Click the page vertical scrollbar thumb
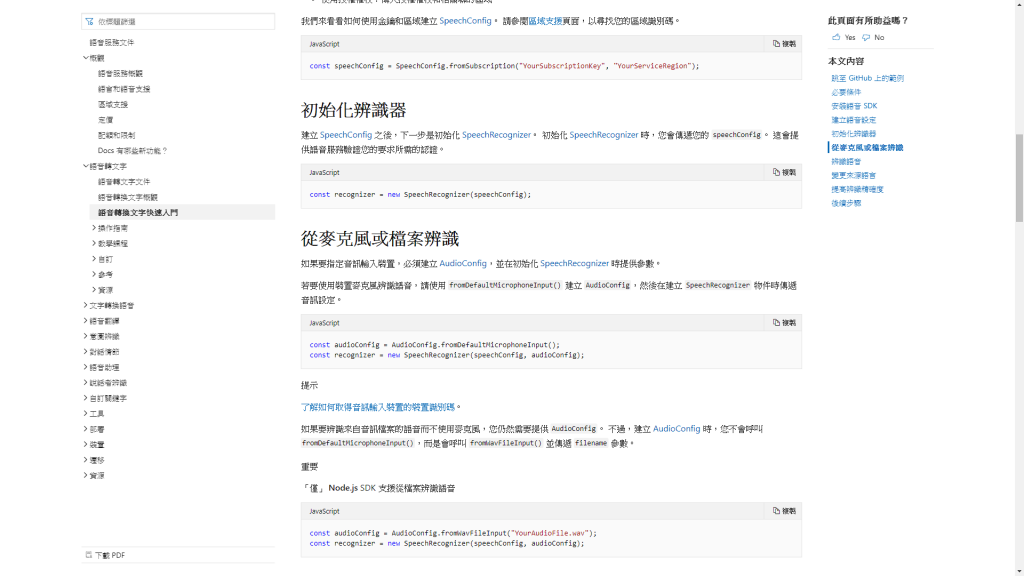The height and width of the screenshot is (576, 1024). pos(1019,178)
